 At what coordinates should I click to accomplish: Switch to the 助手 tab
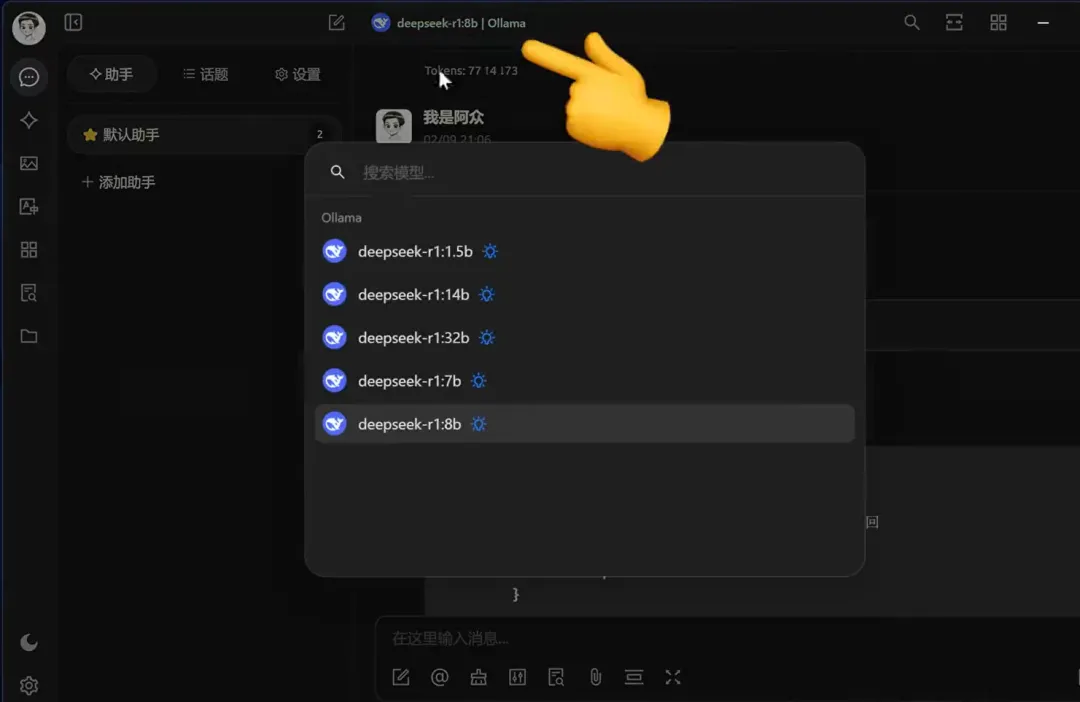tap(112, 74)
